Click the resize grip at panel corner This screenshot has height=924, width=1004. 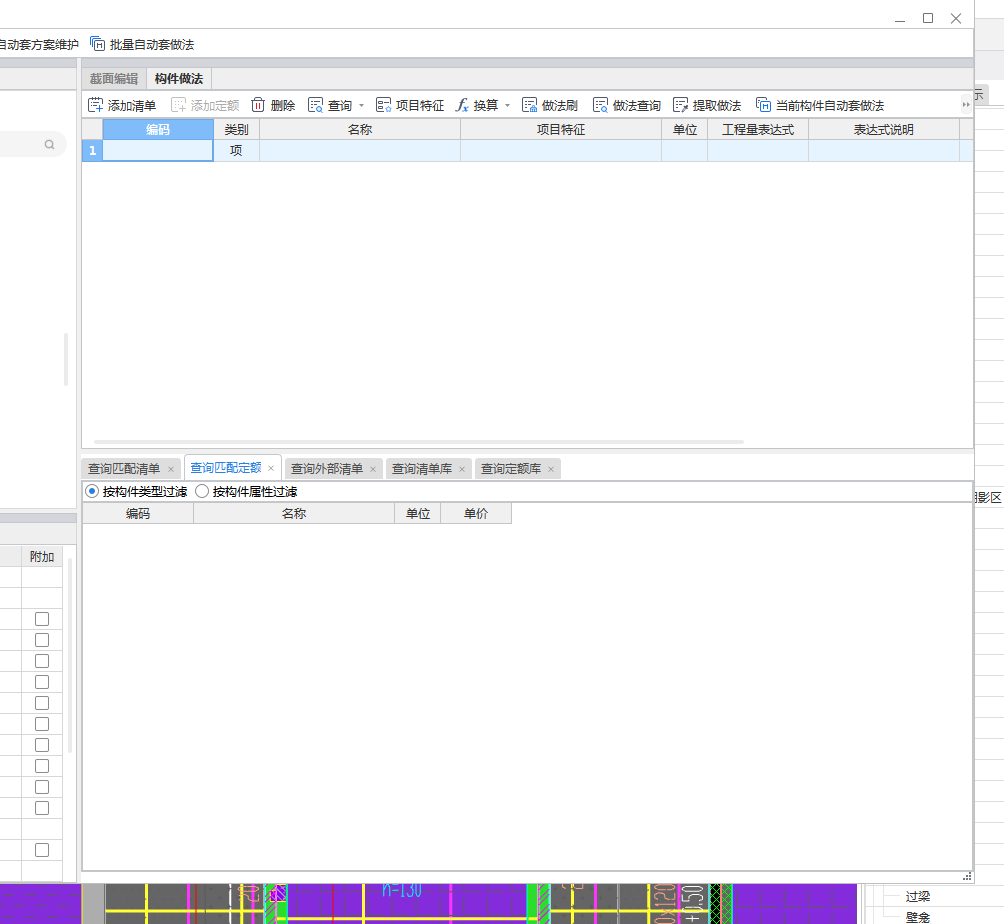click(x=967, y=876)
